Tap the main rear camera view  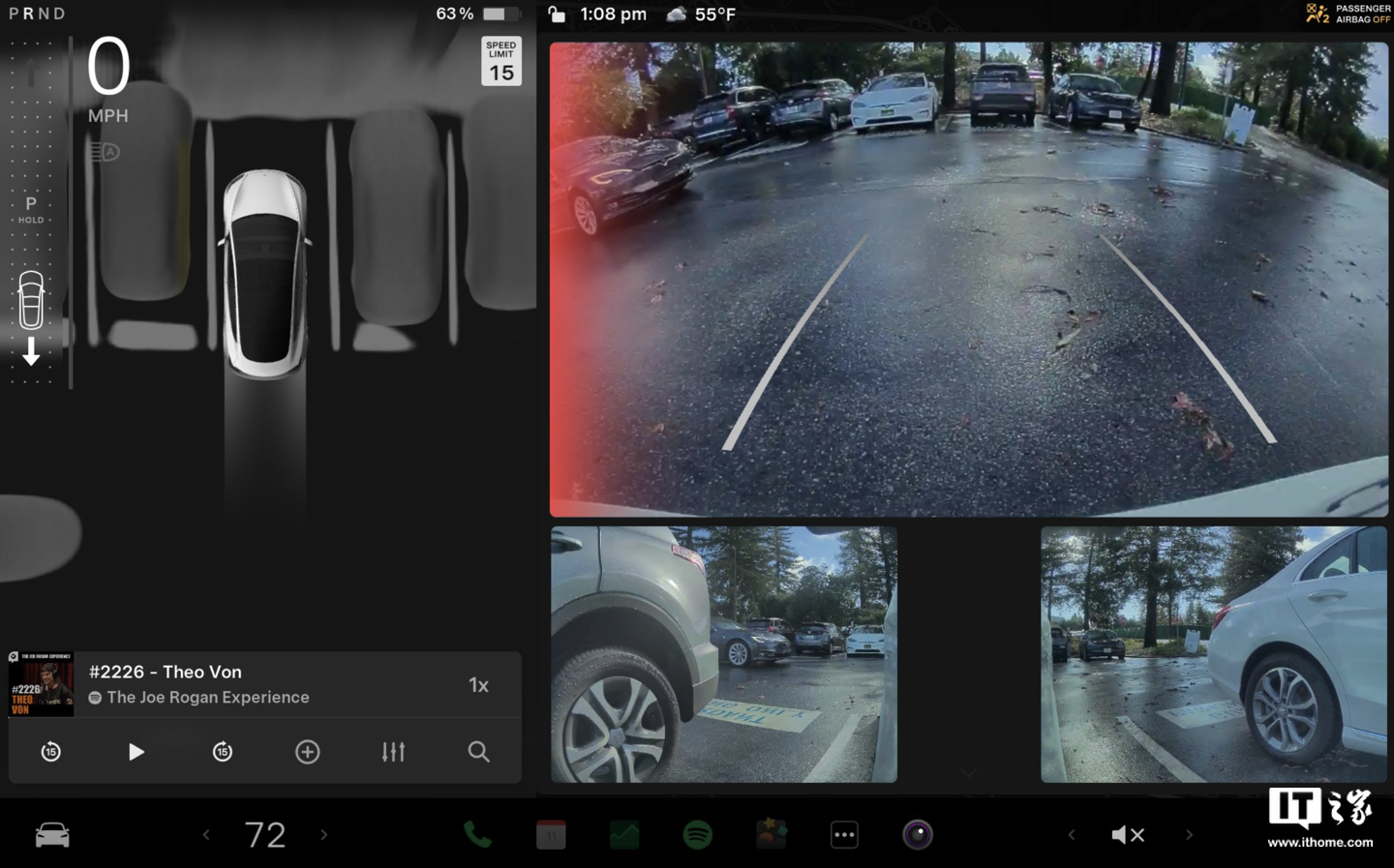[968, 279]
